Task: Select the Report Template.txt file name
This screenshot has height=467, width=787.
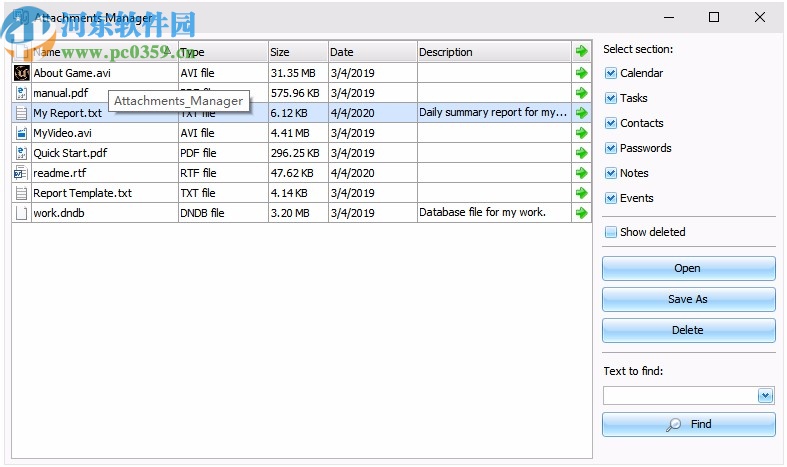Action: tap(82, 193)
